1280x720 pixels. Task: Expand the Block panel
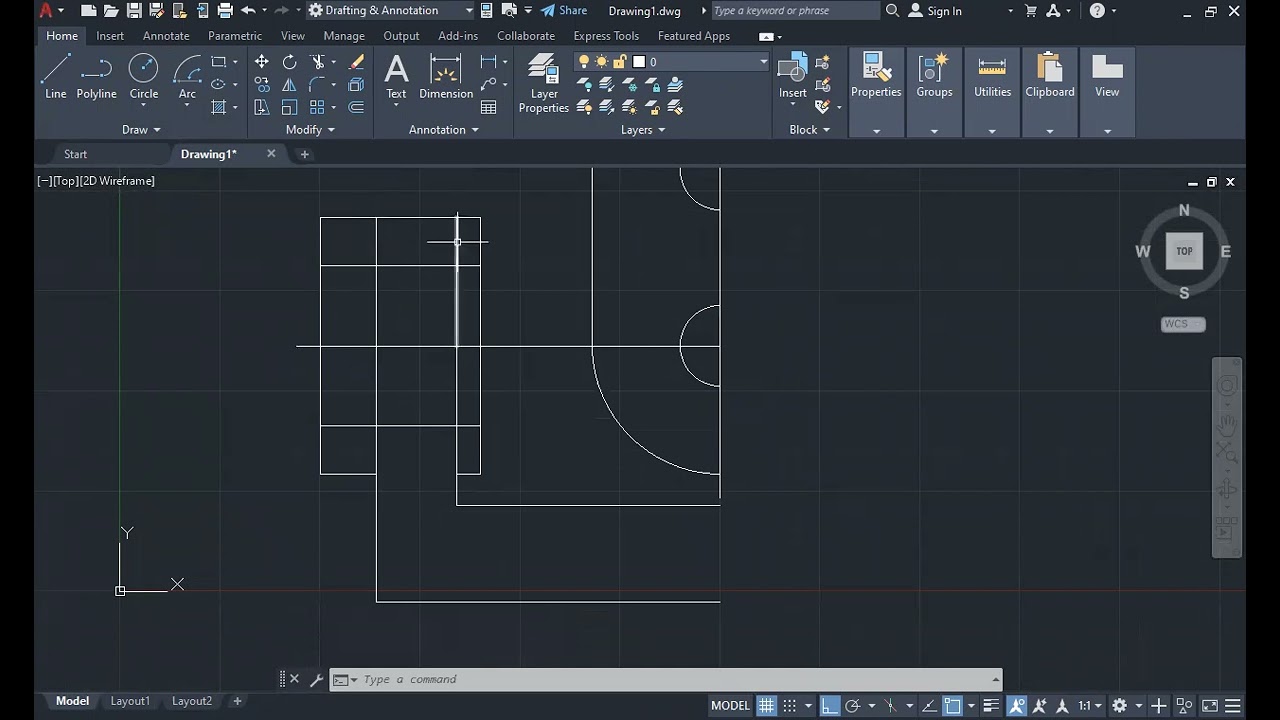[x=810, y=130]
